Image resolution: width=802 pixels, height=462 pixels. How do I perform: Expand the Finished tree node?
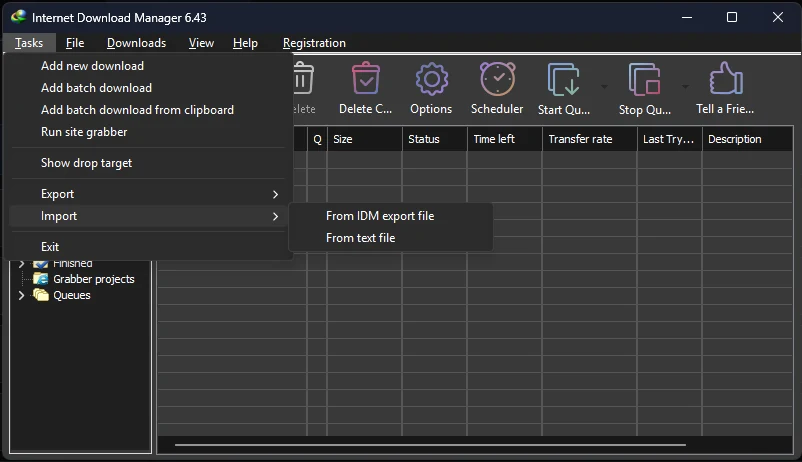coord(21,263)
